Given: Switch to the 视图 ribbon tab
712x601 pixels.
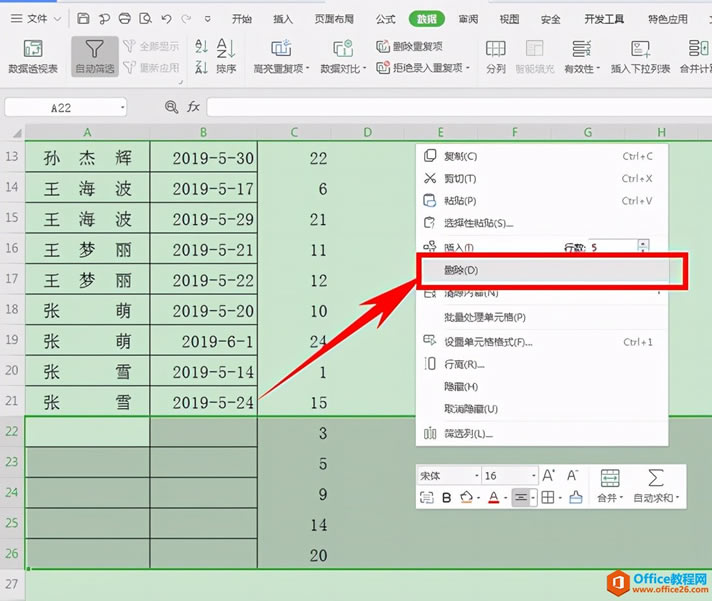Looking at the screenshot, I should click(x=509, y=19).
